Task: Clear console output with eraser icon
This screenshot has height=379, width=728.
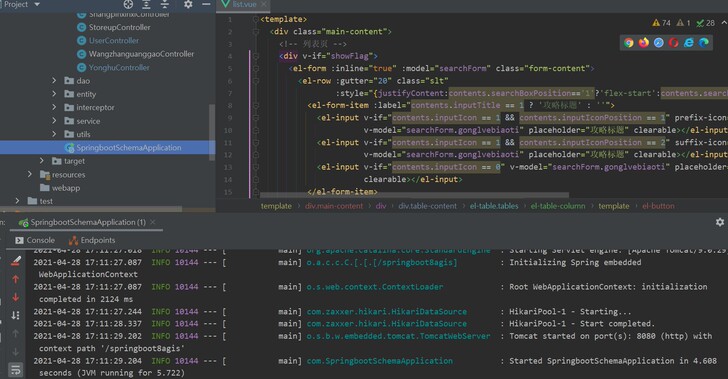Action: coord(15,261)
